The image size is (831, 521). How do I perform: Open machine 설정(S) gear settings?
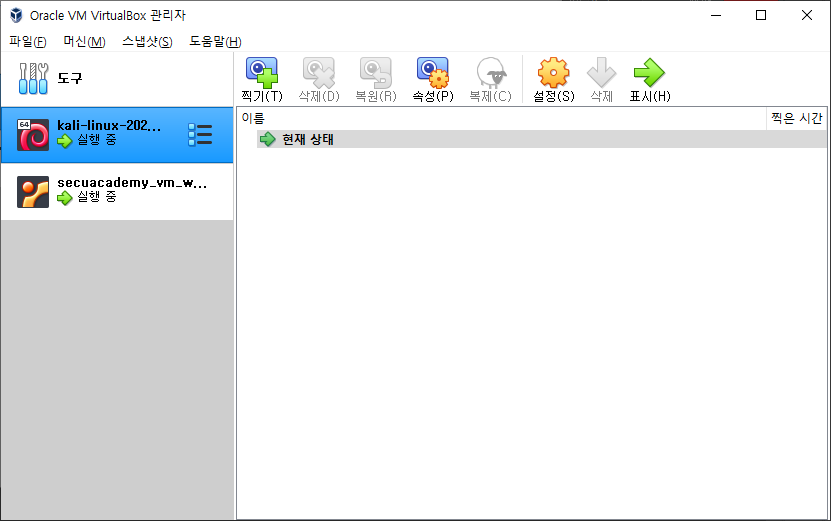[553, 73]
